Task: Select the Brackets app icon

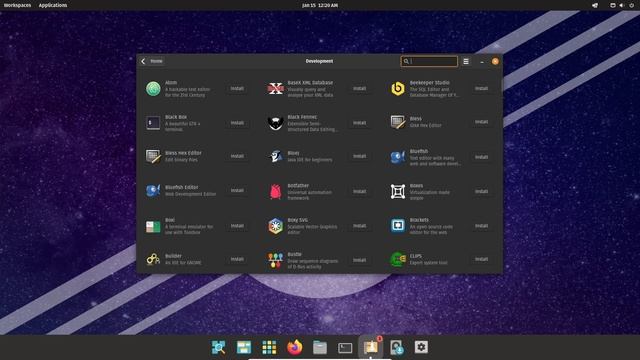Action: pos(398,225)
